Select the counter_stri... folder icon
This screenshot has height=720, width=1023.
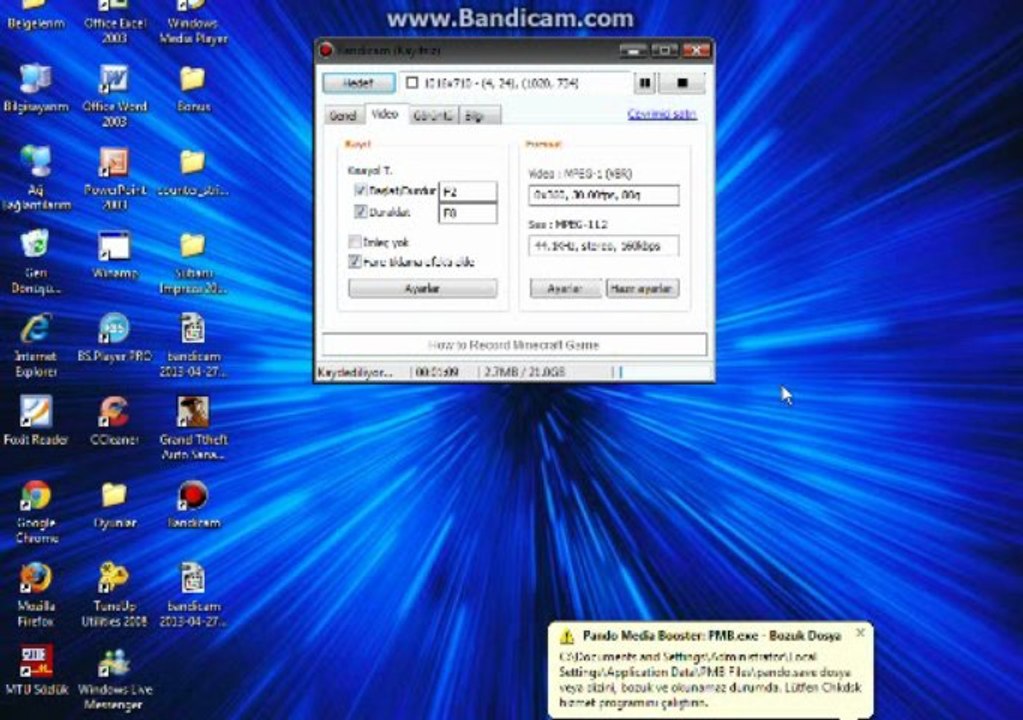(192, 162)
